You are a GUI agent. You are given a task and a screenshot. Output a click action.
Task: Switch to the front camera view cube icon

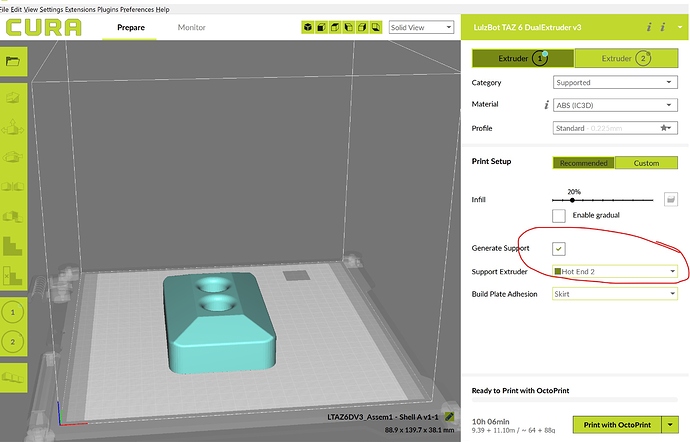click(321, 27)
